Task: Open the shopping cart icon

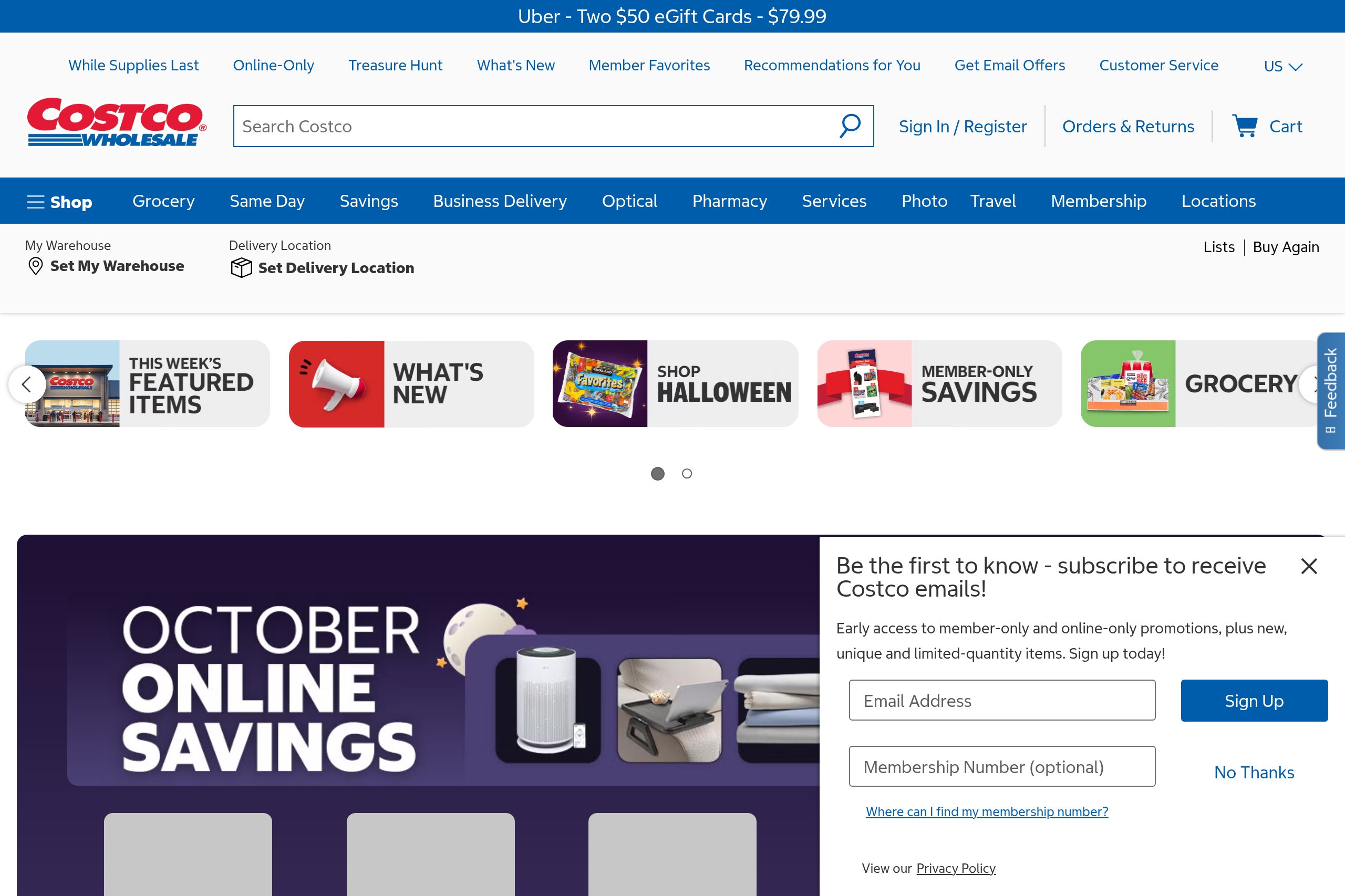Action: [x=1245, y=126]
